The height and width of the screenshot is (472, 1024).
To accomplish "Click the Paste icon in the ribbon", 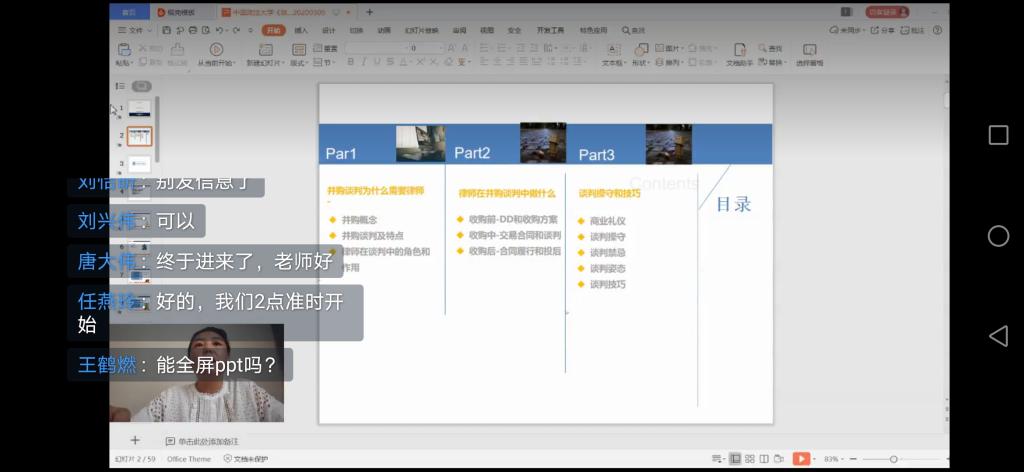I will point(123,50).
